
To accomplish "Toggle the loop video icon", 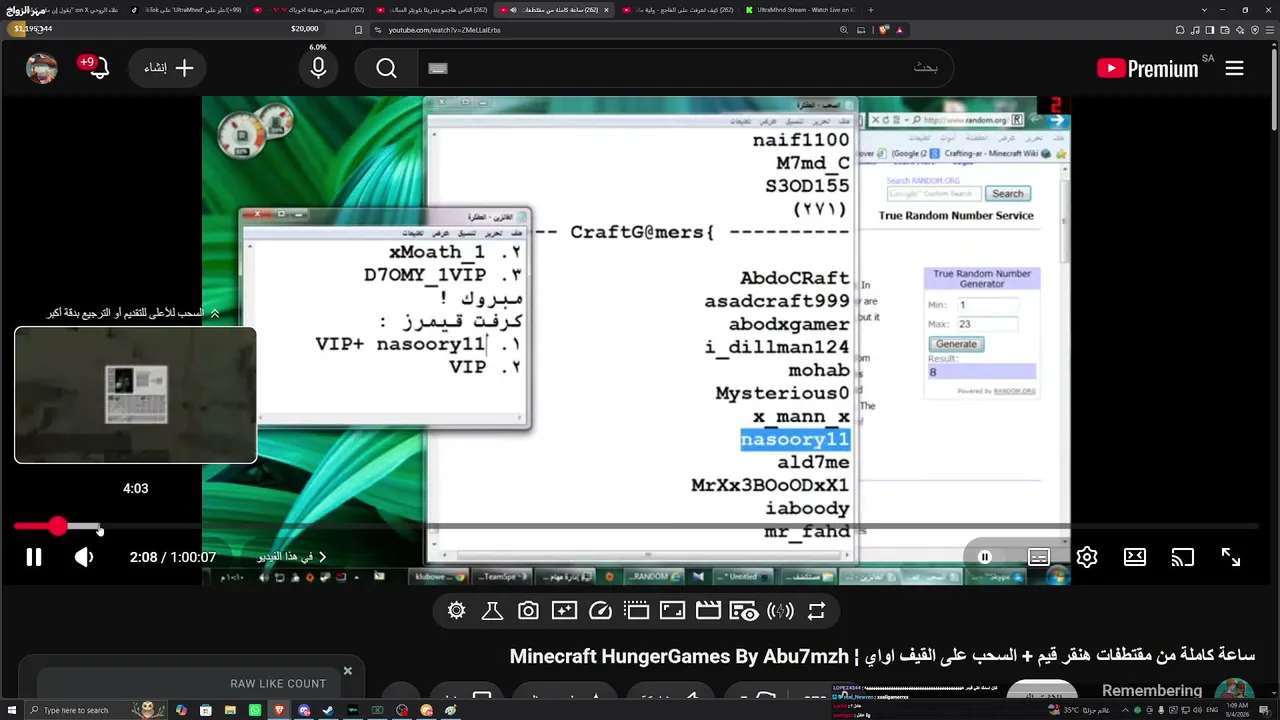I will (817, 611).
